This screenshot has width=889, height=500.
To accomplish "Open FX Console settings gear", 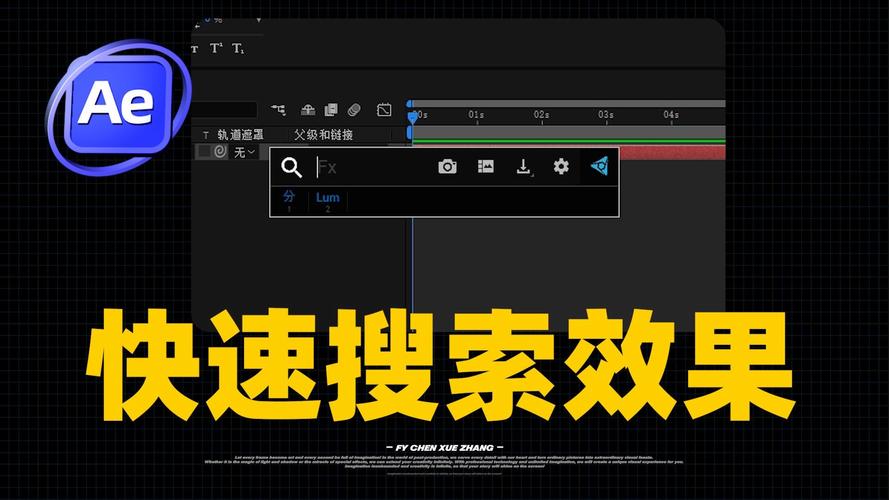I will [x=561, y=166].
